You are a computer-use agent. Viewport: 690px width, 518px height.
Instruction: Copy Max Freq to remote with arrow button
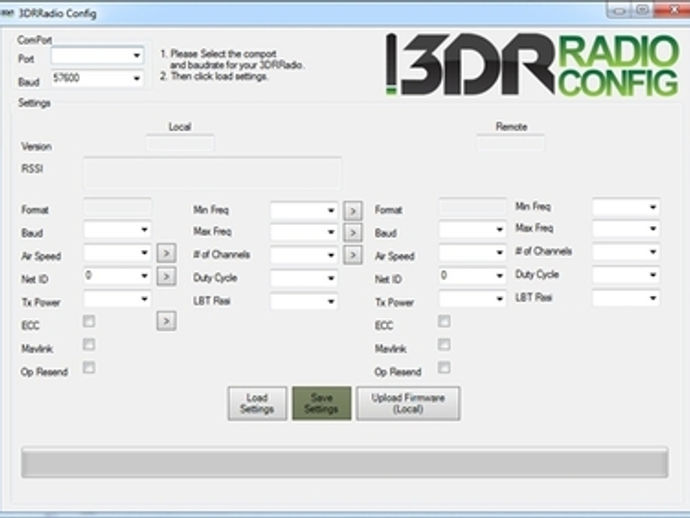point(353,232)
